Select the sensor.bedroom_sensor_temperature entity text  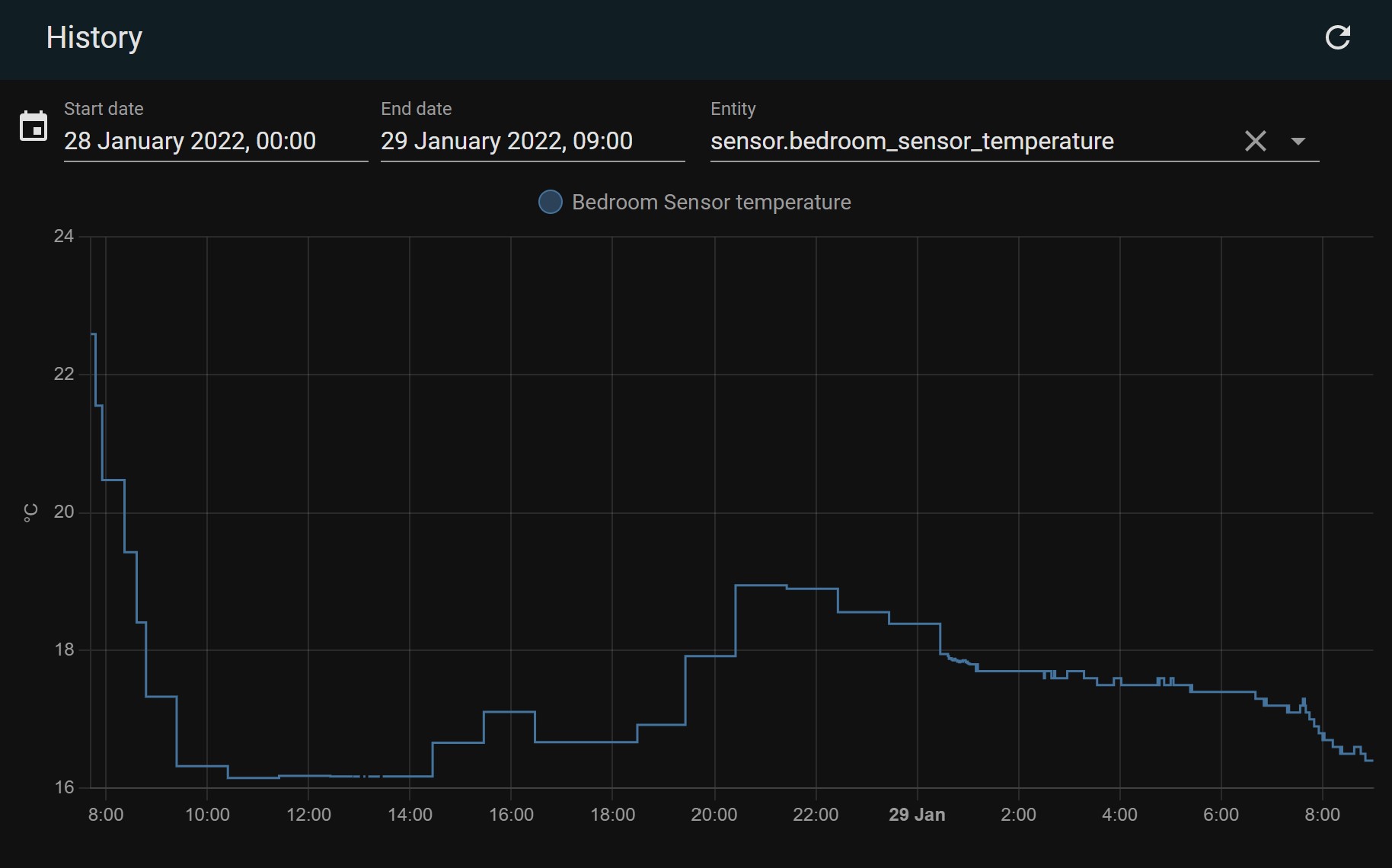(912, 141)
